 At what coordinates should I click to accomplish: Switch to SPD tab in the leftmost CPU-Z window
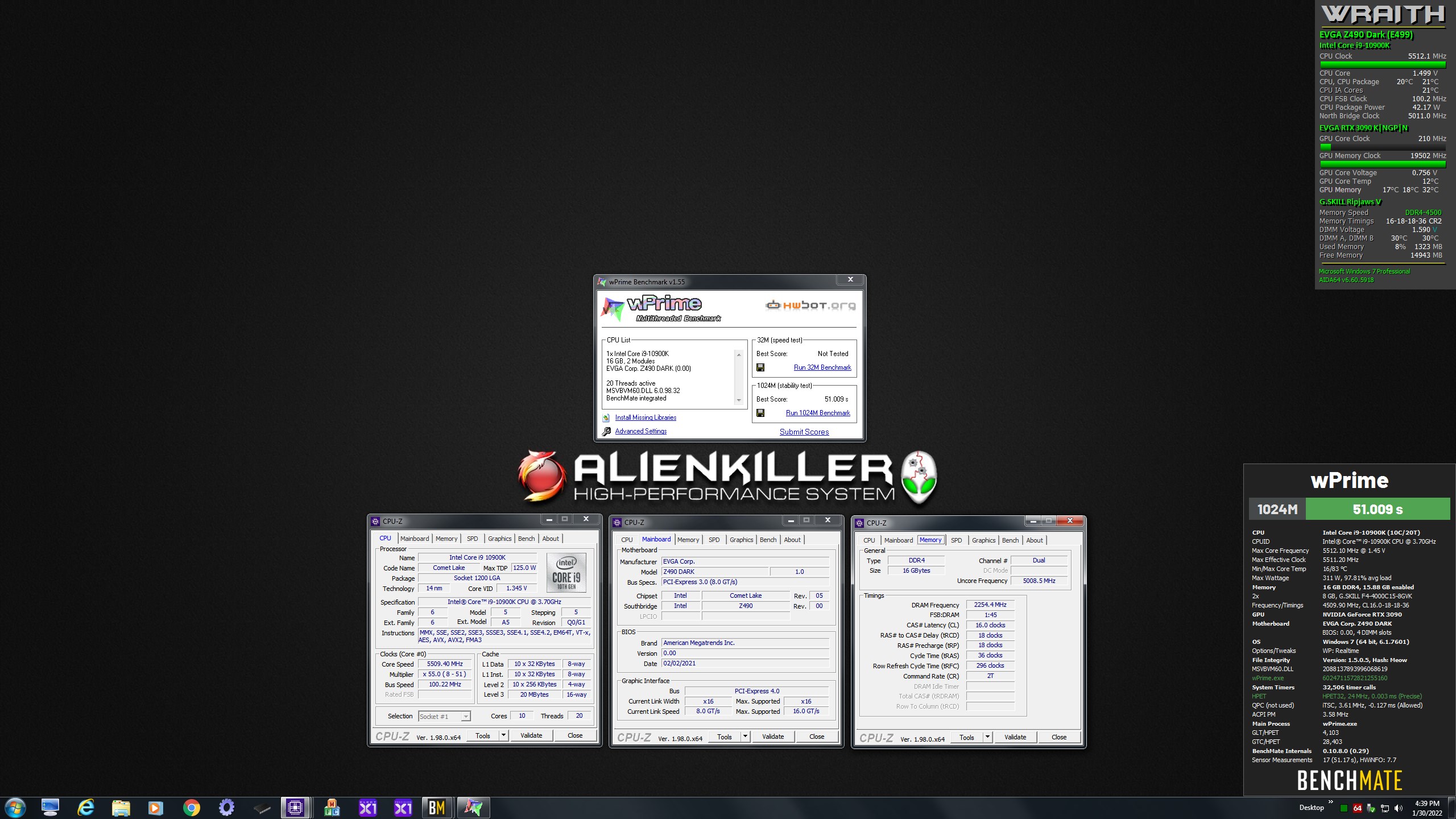472,539
